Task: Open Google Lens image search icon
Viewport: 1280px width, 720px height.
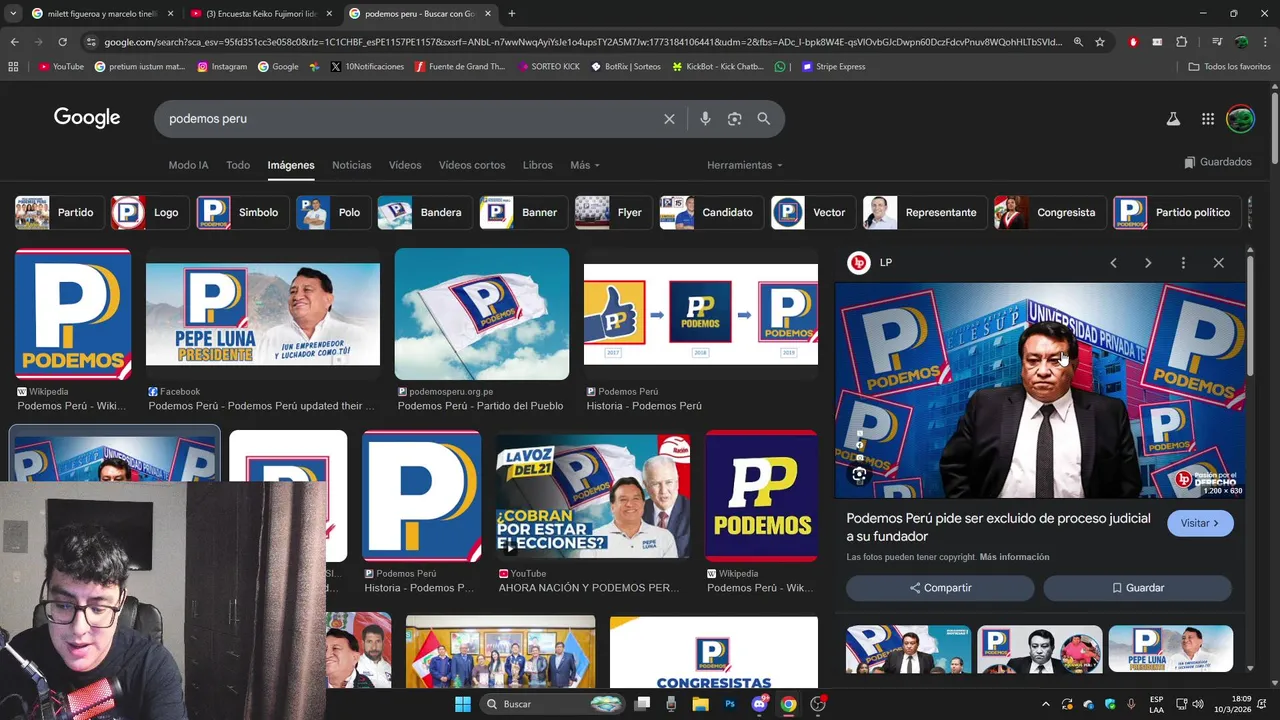Action: pos(734,119)
